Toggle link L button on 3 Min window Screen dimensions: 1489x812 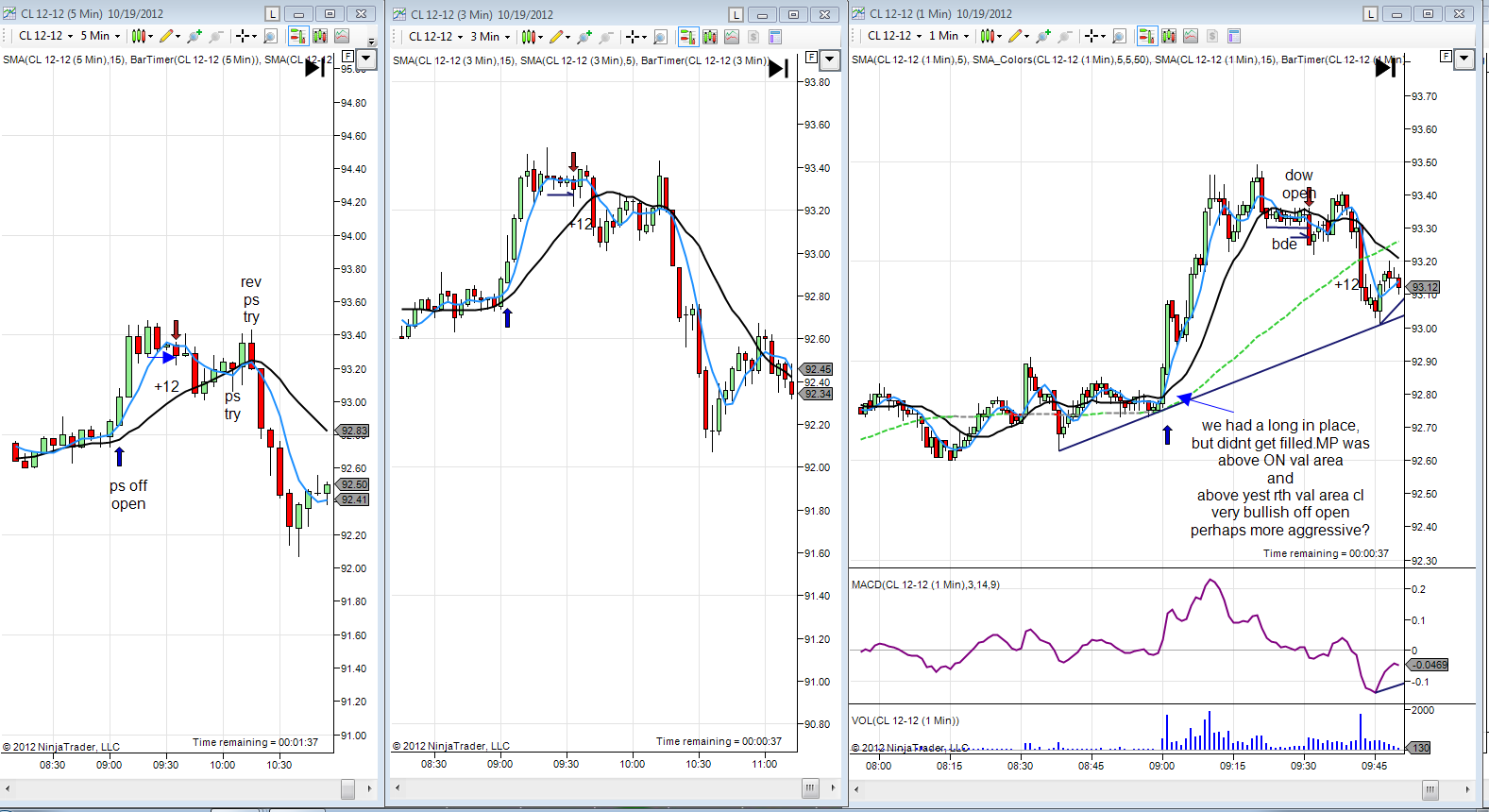pos(736,14)
